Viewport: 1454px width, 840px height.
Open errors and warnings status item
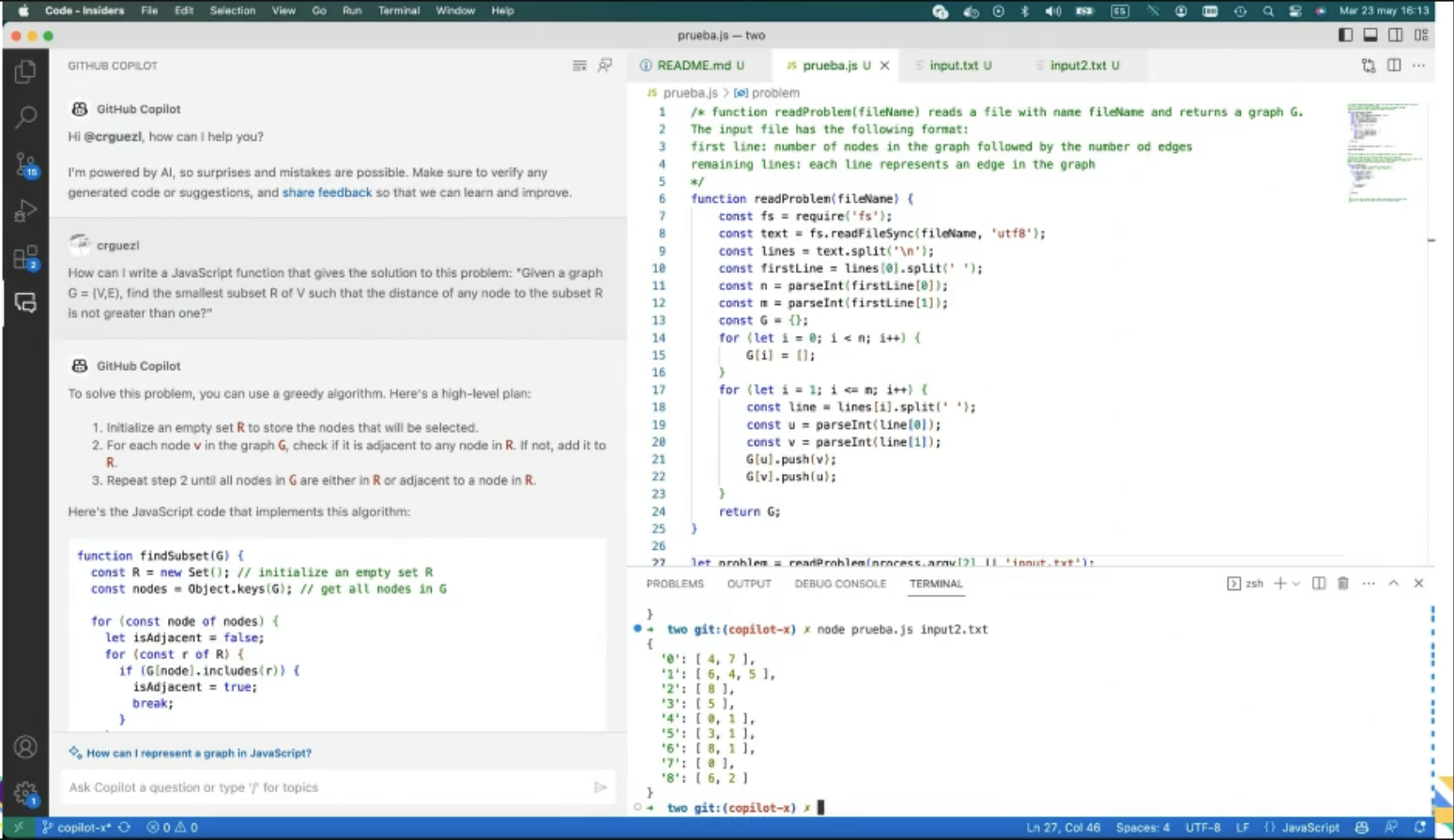[172, 828]
